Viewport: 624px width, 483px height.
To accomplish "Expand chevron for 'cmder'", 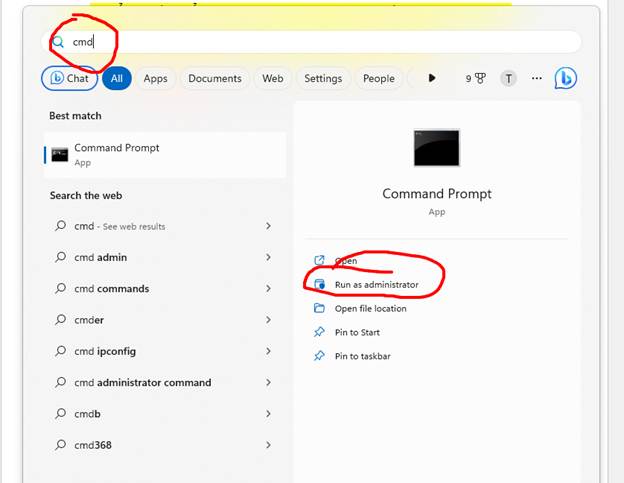I will click(x=268, y=320).
